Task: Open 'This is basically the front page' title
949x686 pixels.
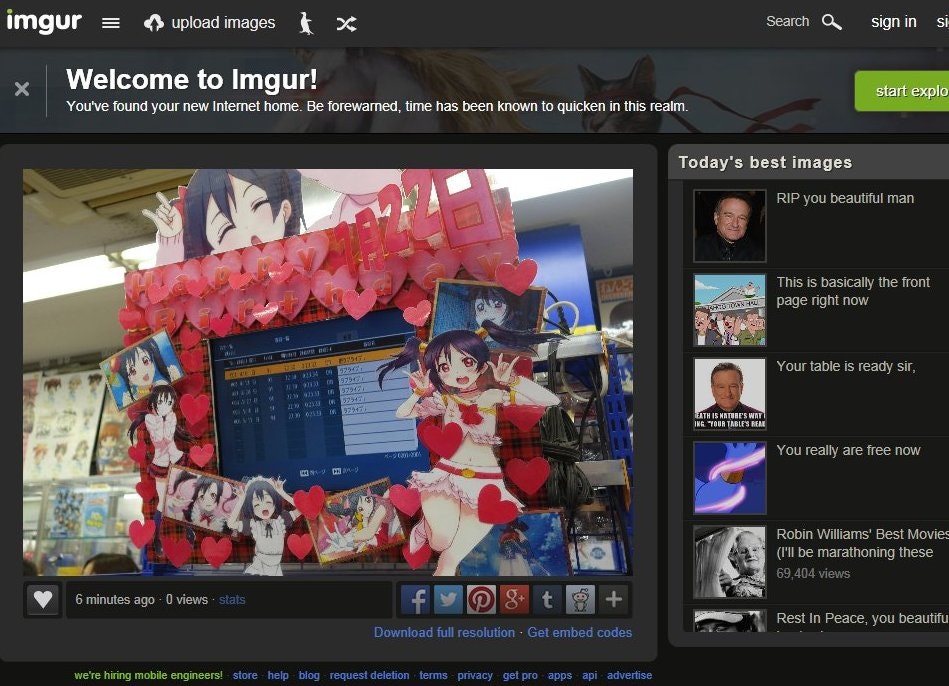Action: point(853,291)
